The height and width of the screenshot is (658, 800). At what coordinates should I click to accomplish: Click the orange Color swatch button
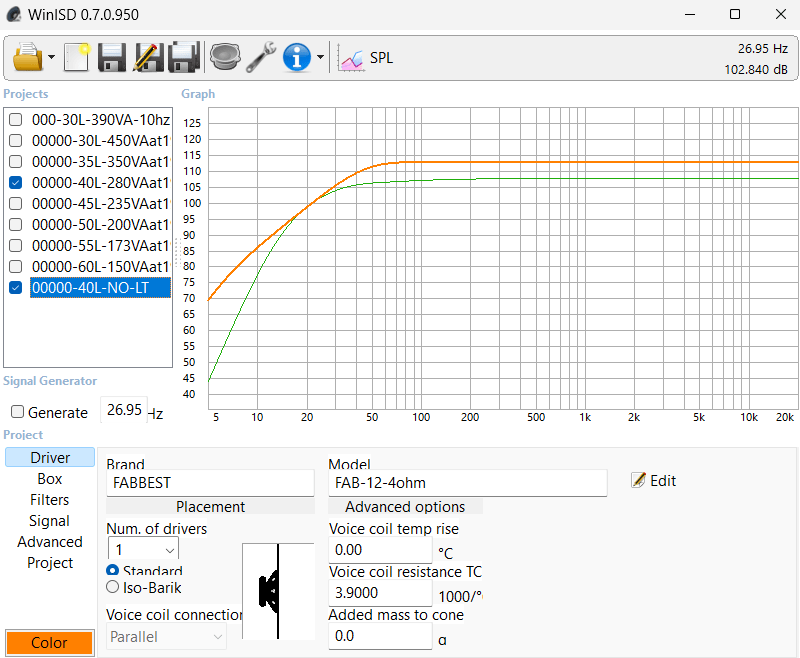49,642
